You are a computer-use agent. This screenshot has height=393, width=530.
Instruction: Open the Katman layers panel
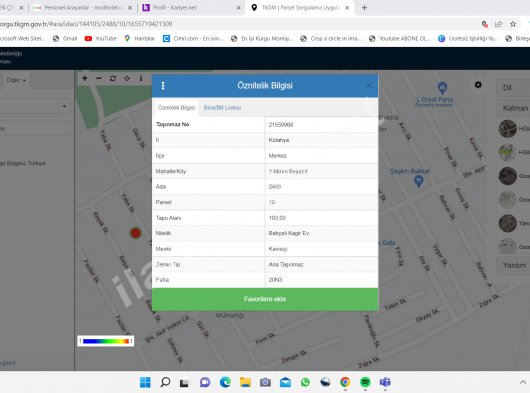(514, 108)
